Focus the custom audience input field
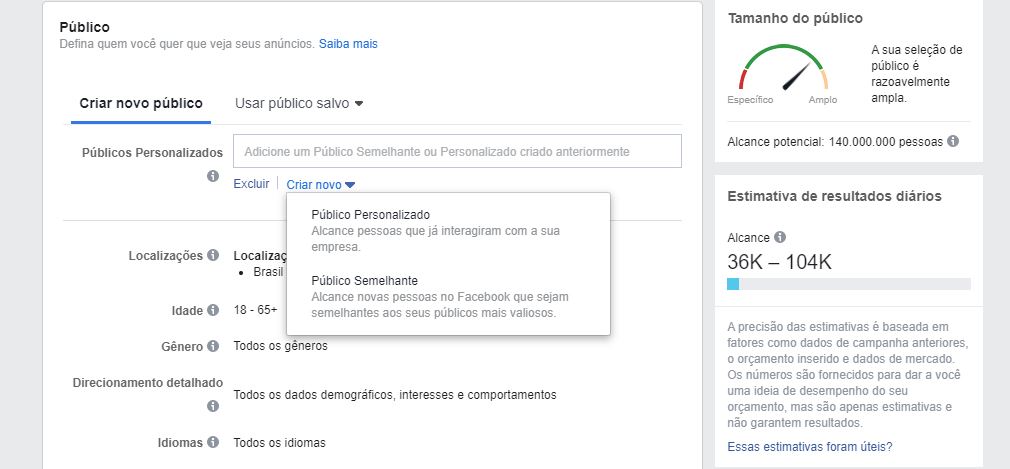The height and width of the screenshot is (469, 1010). [457, 151]
